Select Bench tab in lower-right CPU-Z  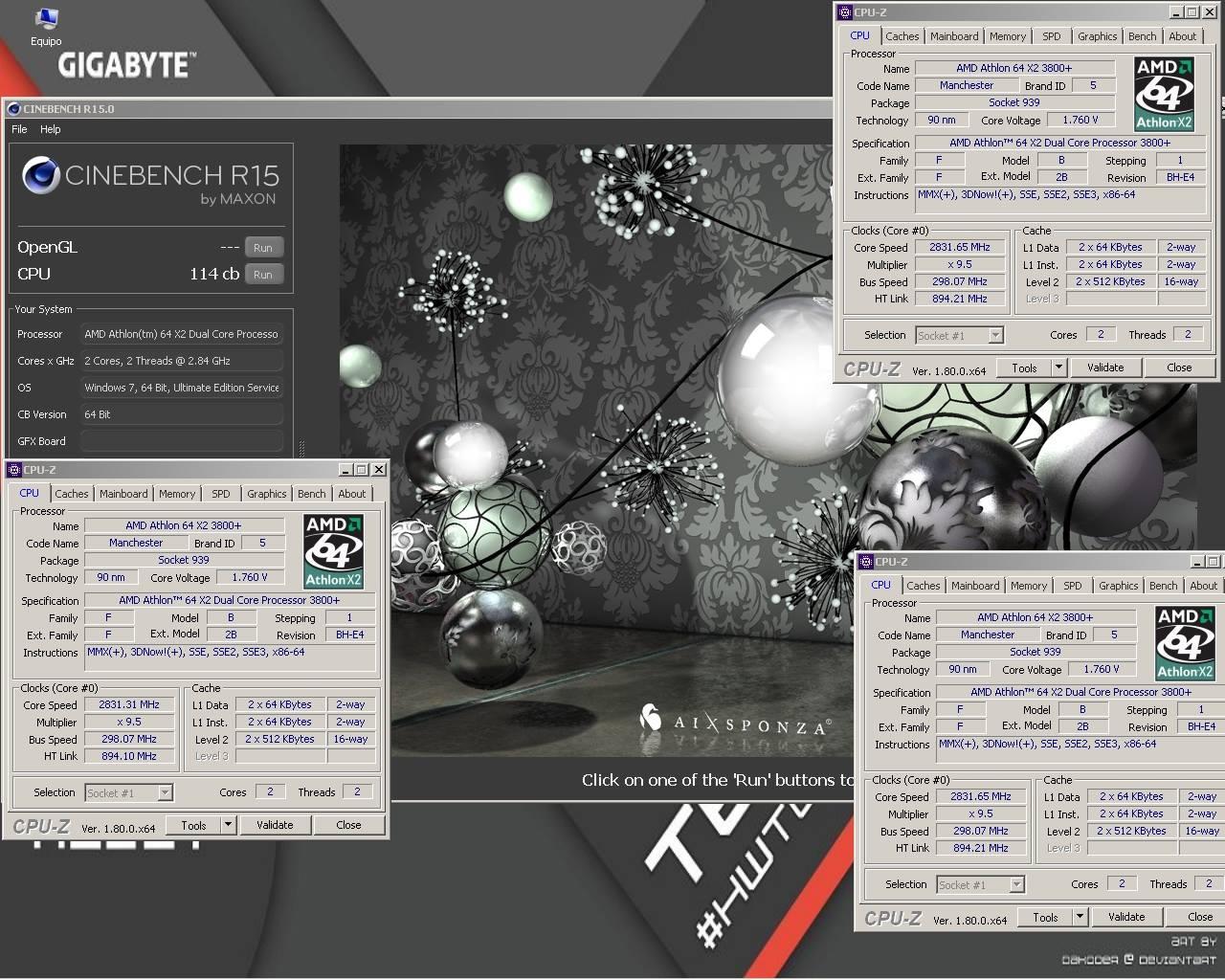[1163, 586]
